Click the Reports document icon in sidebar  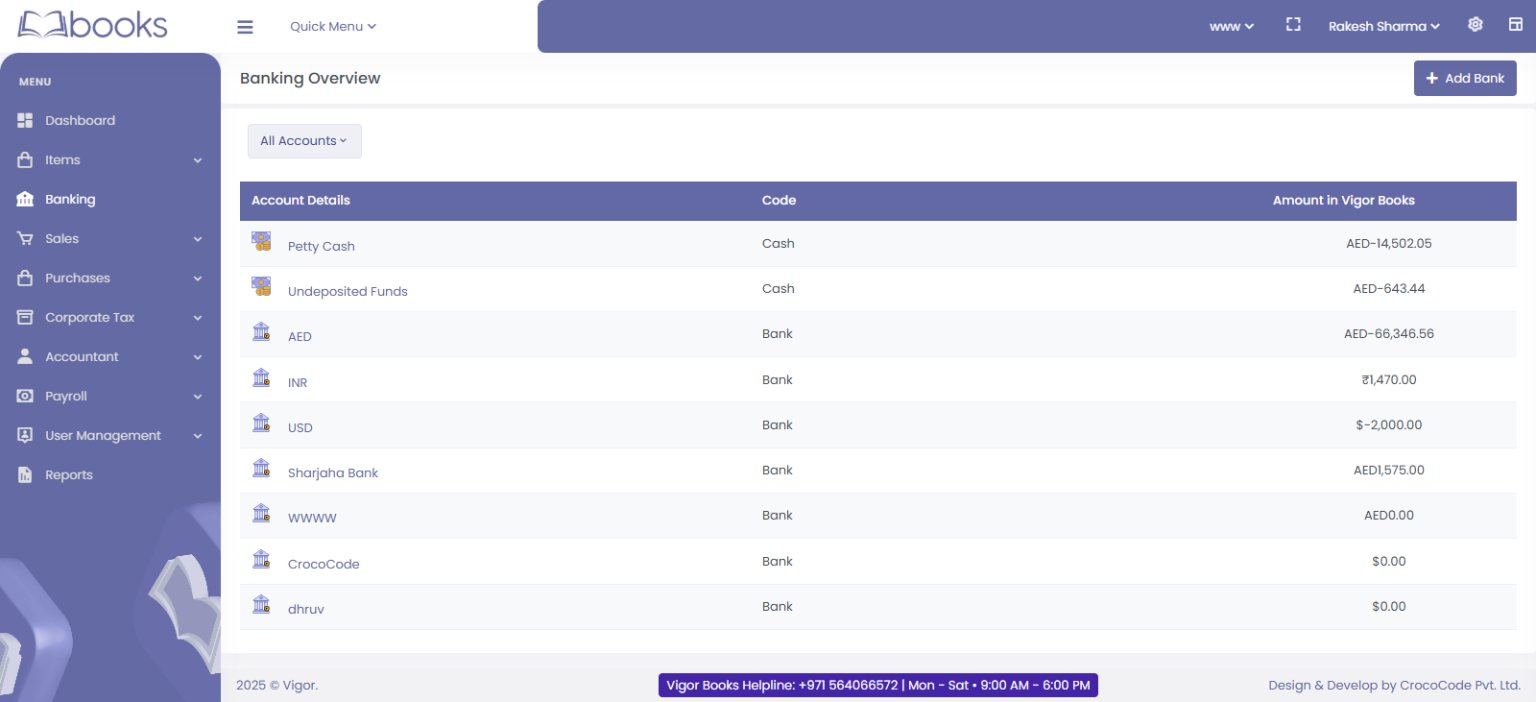[x=25, y=475]
